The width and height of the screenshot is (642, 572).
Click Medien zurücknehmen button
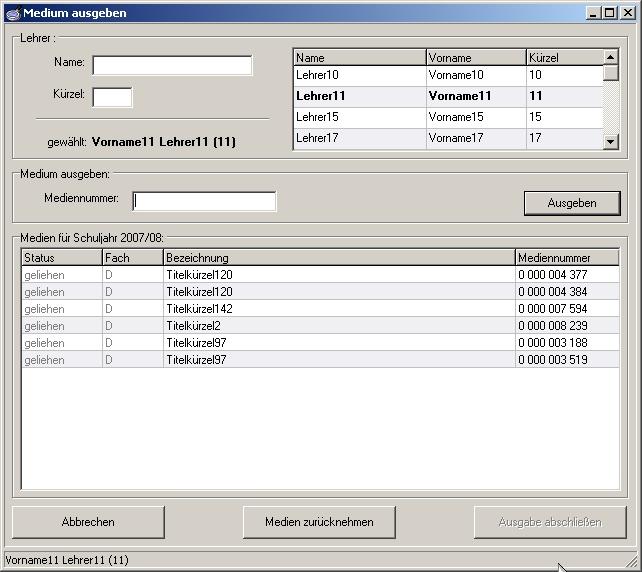coord(319,522)
